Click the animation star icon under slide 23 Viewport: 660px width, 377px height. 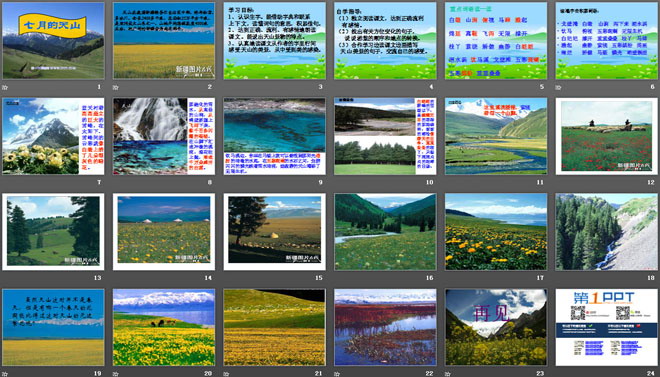point(447,374)
